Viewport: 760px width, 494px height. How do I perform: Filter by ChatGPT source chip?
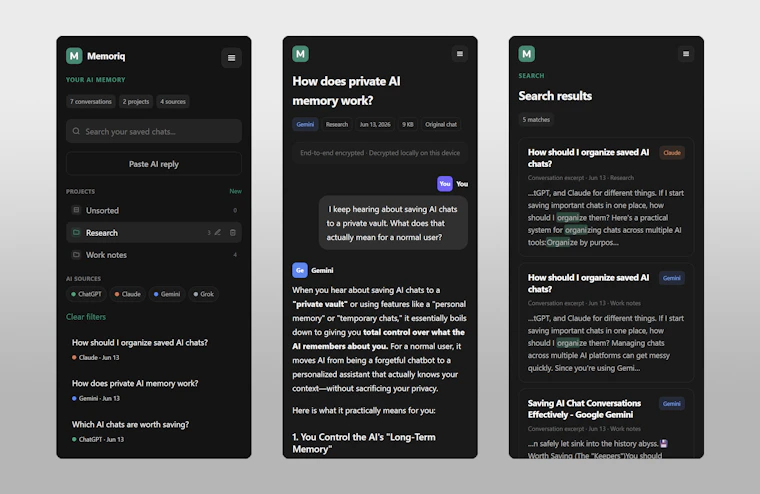[x=86, y=294]
